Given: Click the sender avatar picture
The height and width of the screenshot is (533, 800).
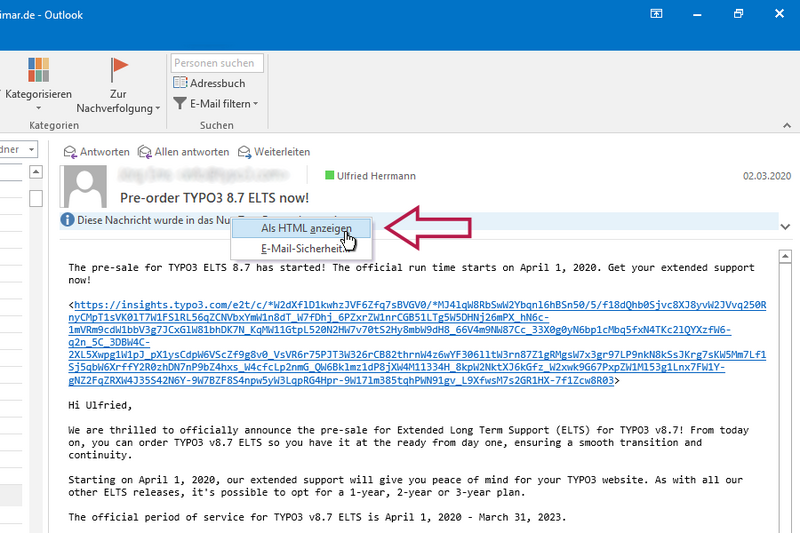Looking at the screenshot, I should (x=83, y=186).
